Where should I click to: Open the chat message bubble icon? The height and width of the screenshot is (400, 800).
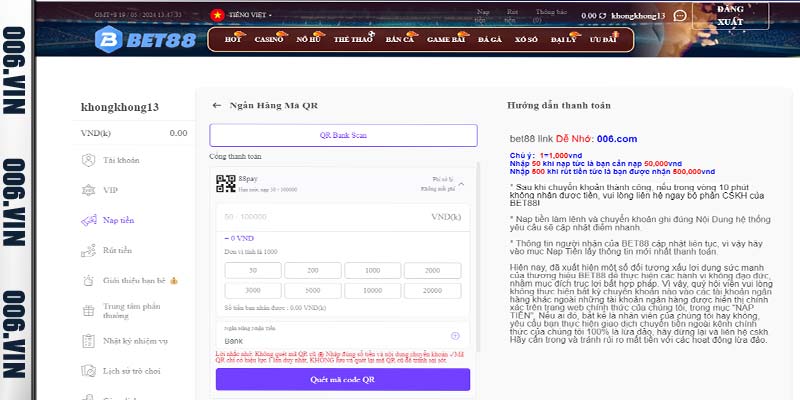click(680, 16)
